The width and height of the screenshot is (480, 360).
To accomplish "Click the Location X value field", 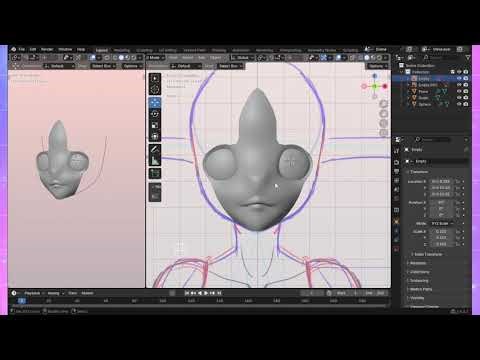I will (441, 182).
